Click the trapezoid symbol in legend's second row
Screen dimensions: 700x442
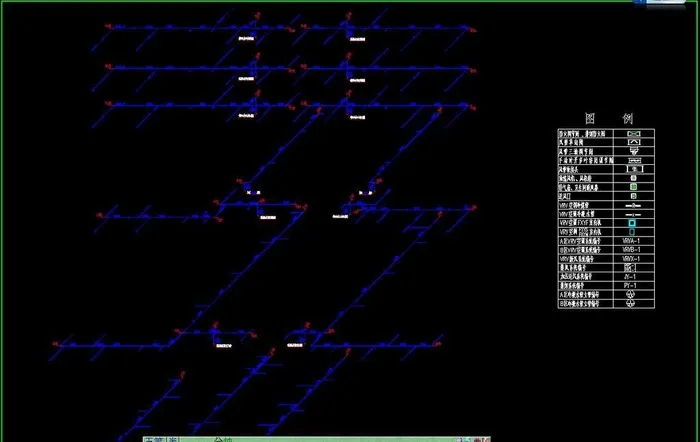632,143
